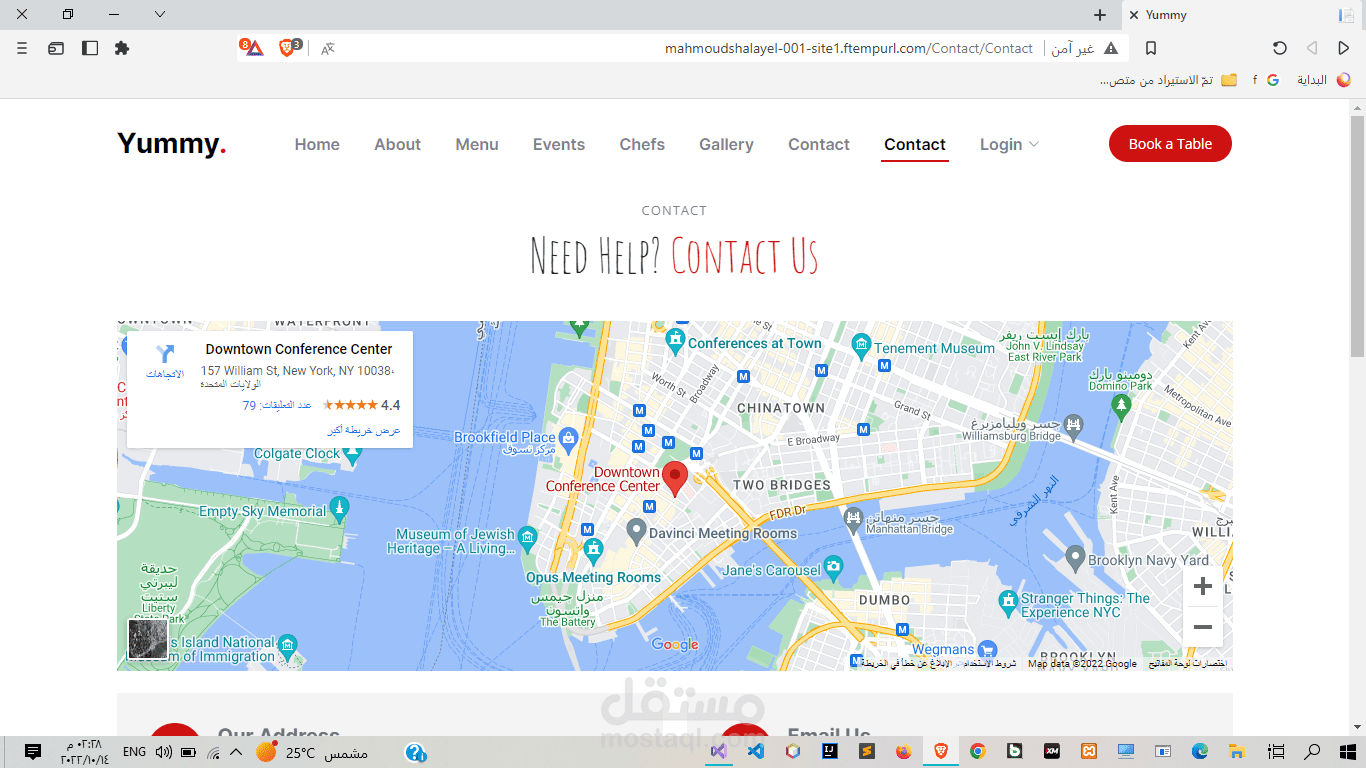This screenshot has height=768, width=1366.
Task: Click Book a Table button
Action: [x=1170, y=144]
